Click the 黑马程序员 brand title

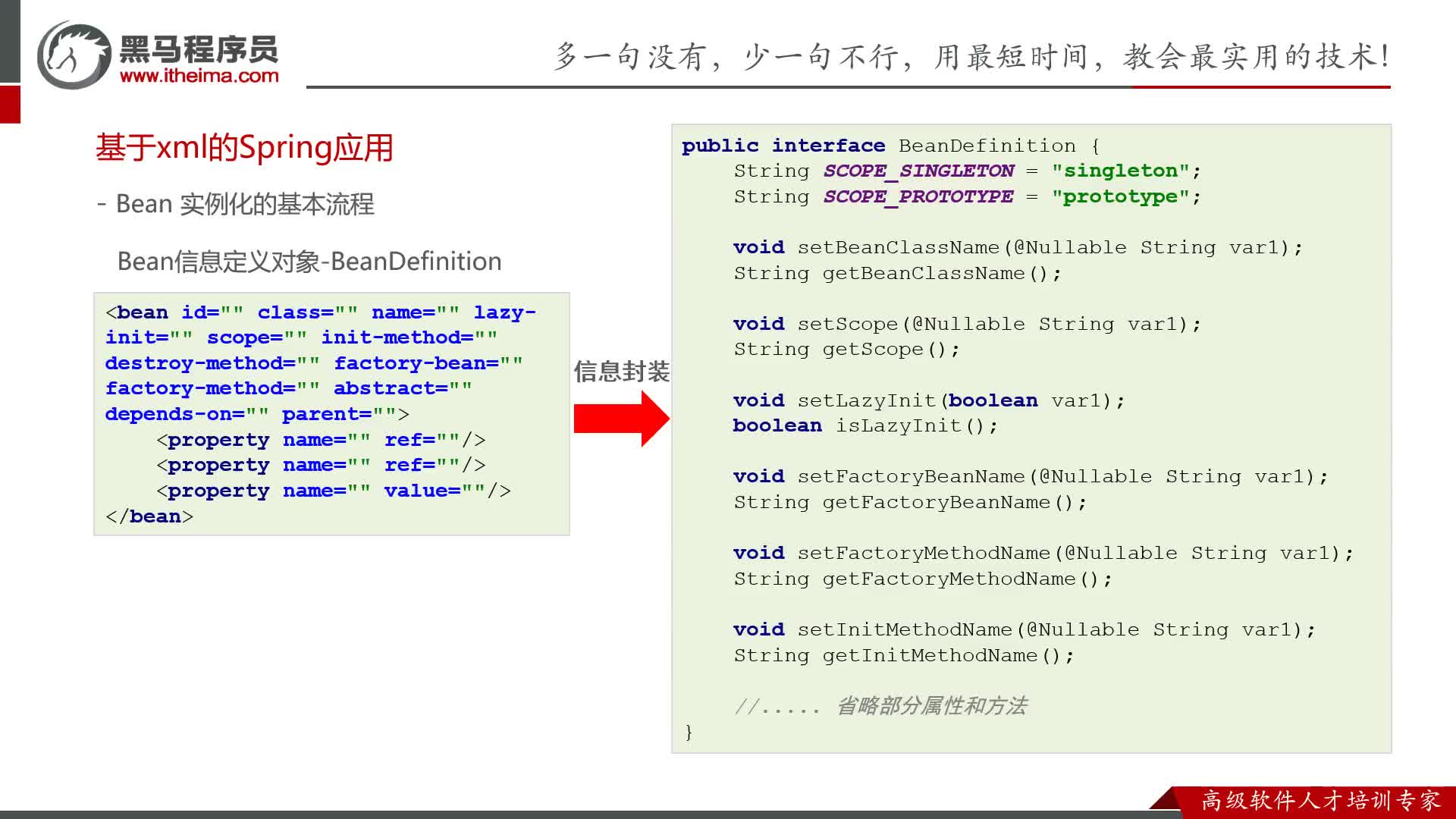[199, 50]
